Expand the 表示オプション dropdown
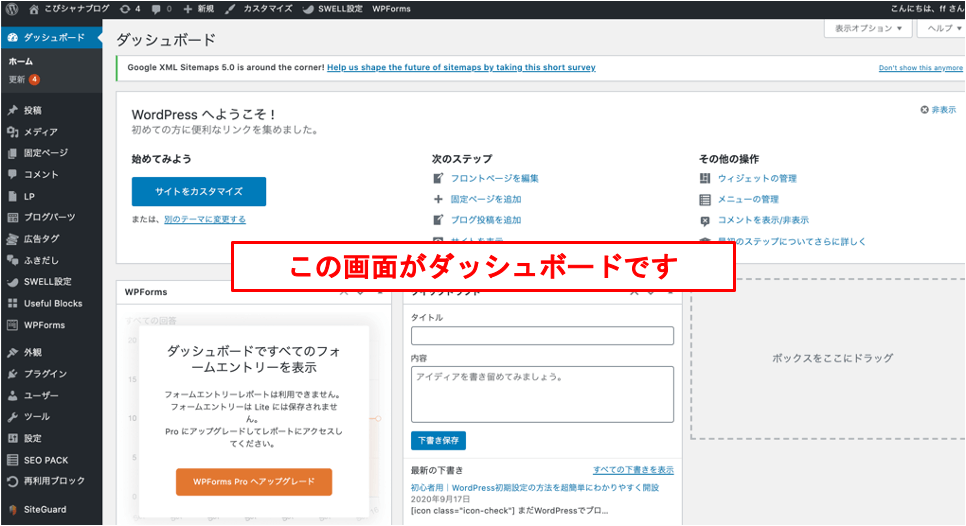The width and height of the screenshot is (966, 526). (868, 28)
